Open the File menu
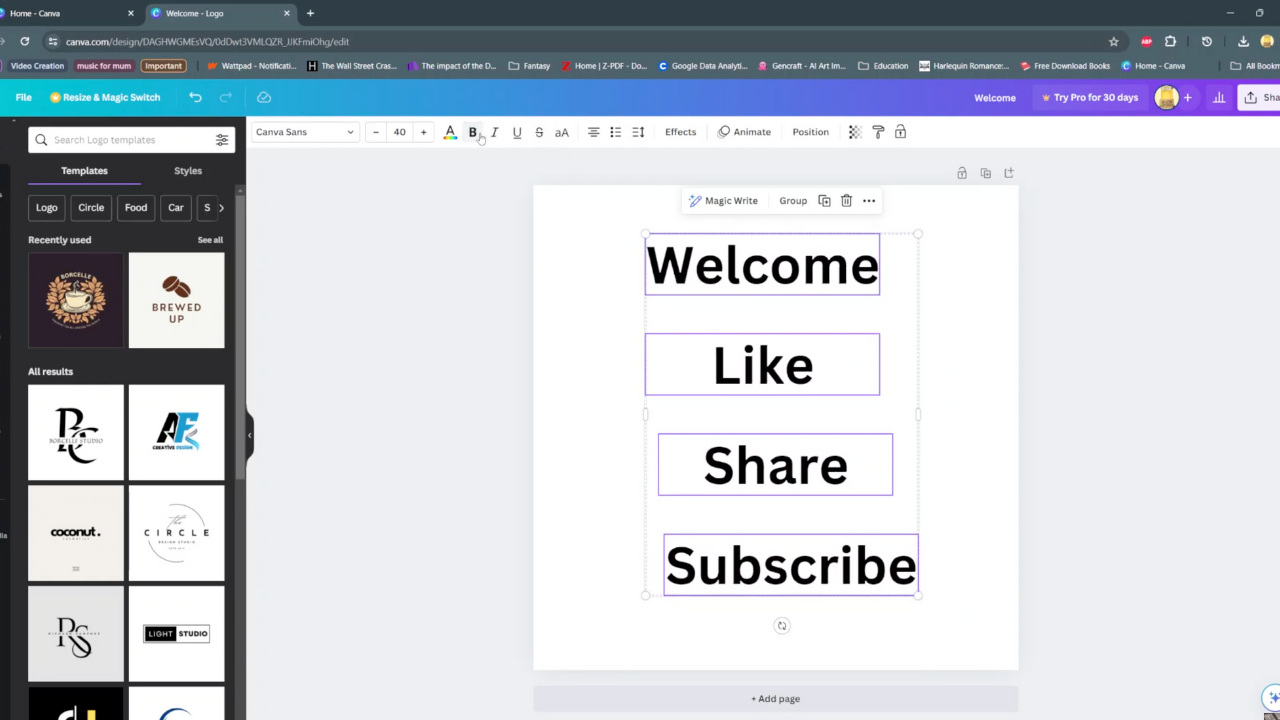The width and height of the screenshot is (1280, 720). tap(24, 97)
